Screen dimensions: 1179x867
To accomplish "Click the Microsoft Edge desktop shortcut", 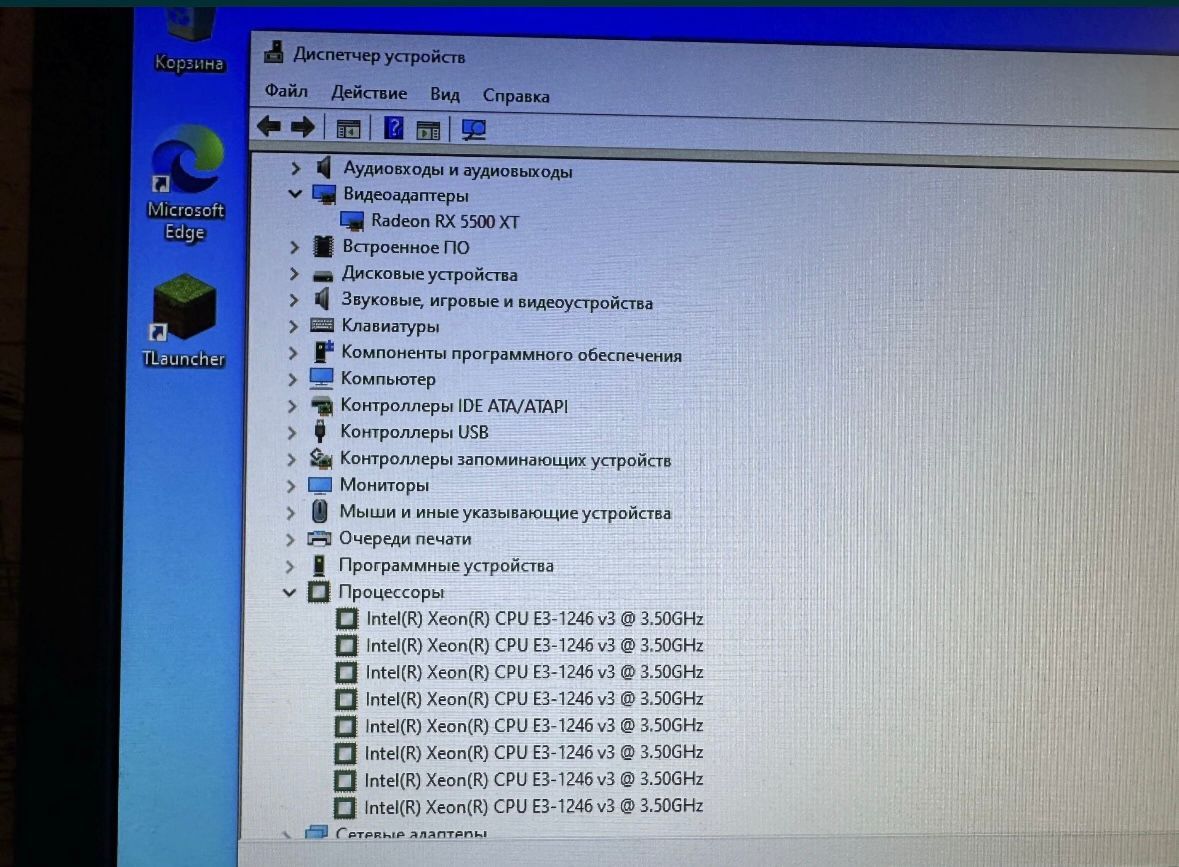I will (x=186, y=183).
